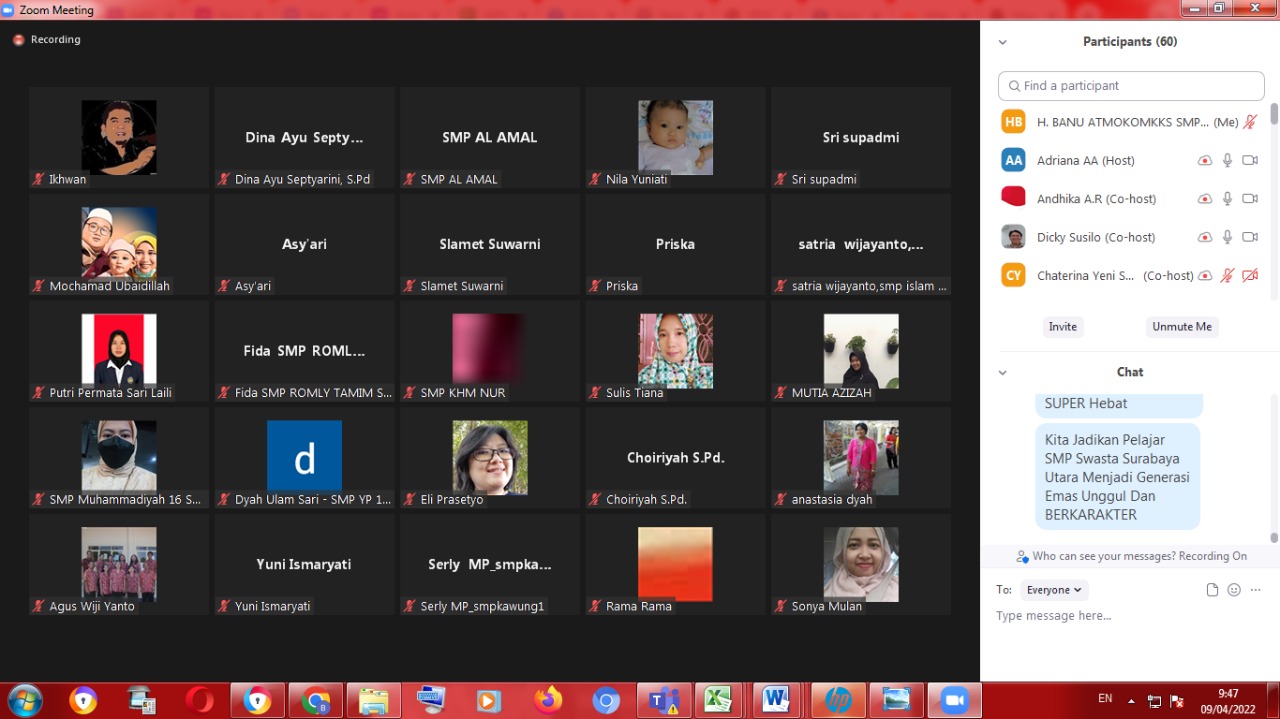Open chat options three-dot menu

[x=1255, y=590]
